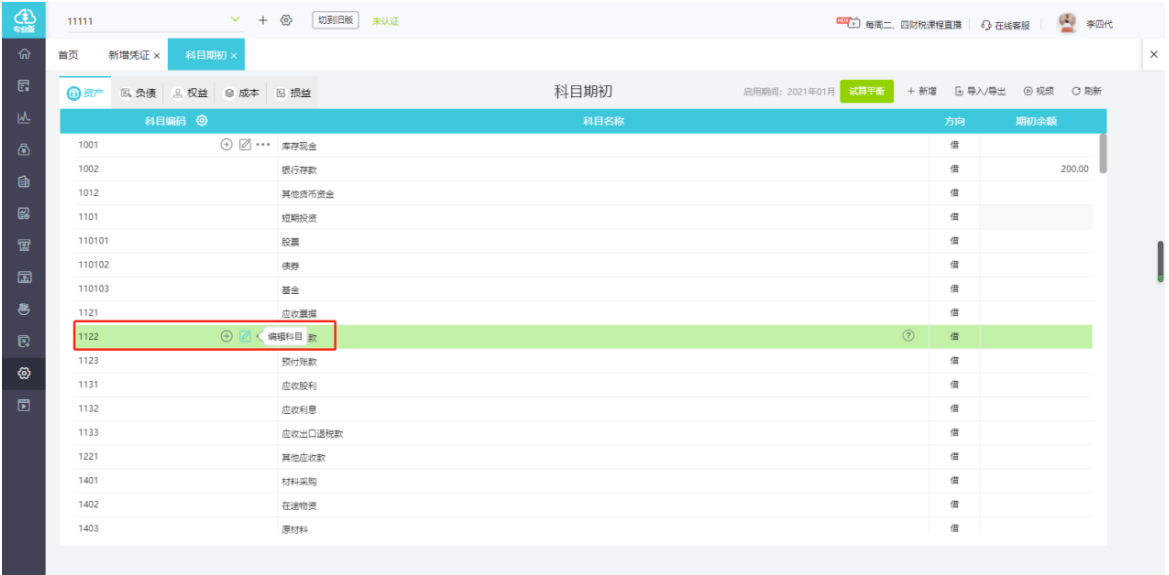This screenshot has height=575, width=1169.
Task: Open the money bag icon in sidebar
Action: 24,149
